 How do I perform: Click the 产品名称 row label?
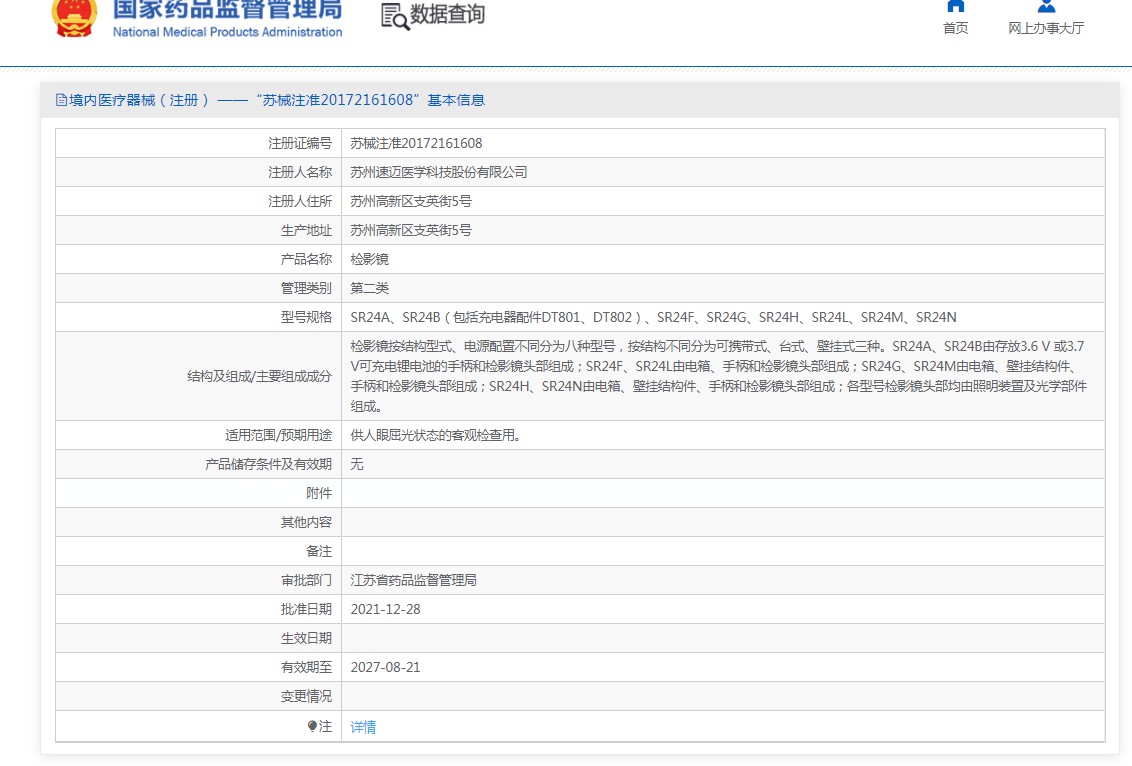coord(306,259)
